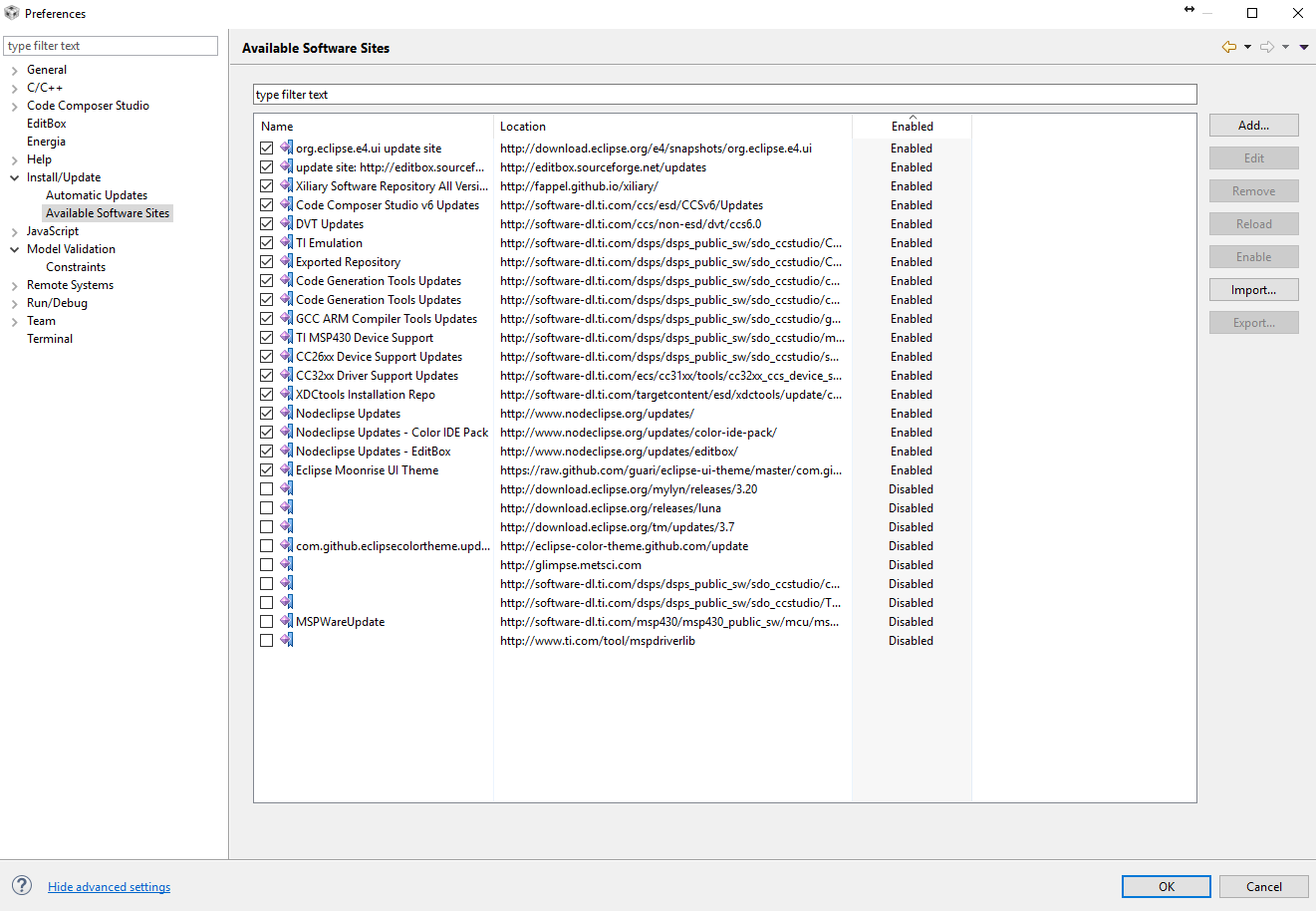
Task: Collapse the Model Validation node
Action: (14, 249)
